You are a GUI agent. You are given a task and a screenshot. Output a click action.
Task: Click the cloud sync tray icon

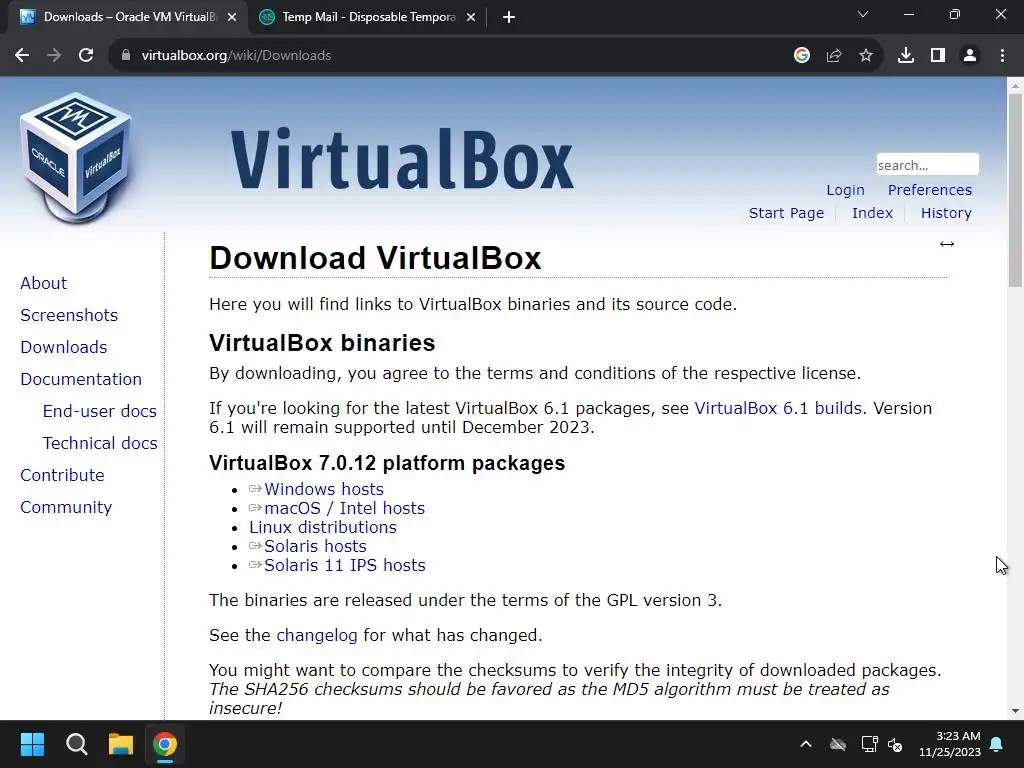[x=838, y=744]
